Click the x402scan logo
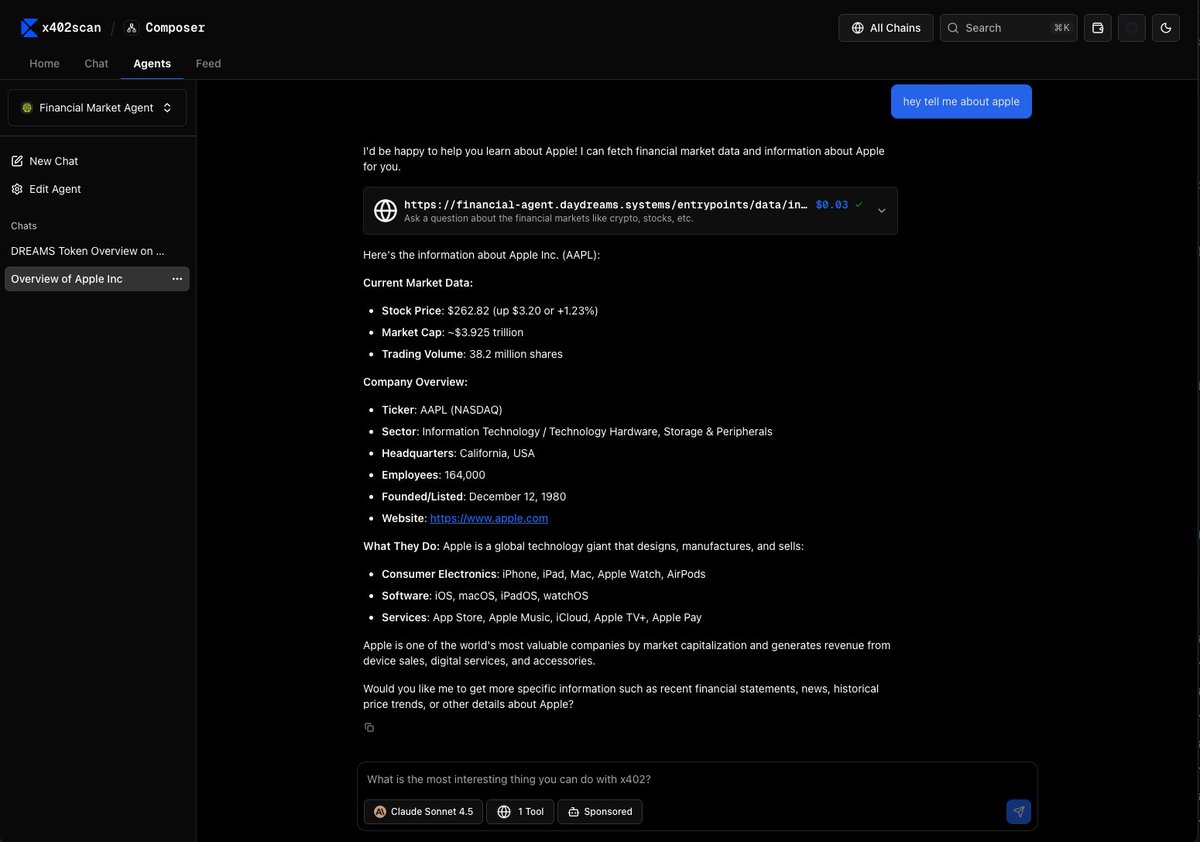 (x=61, y=28)
